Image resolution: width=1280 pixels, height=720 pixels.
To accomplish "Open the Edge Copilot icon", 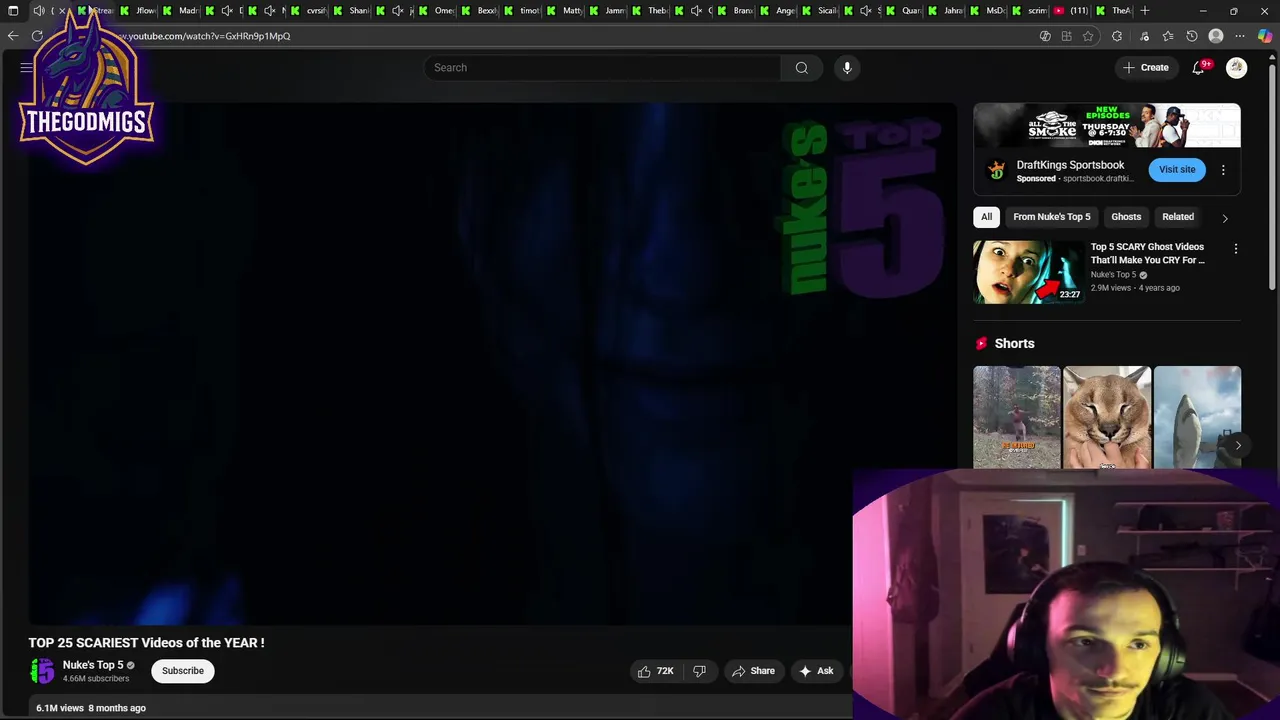I will [x=1265, y=36].
